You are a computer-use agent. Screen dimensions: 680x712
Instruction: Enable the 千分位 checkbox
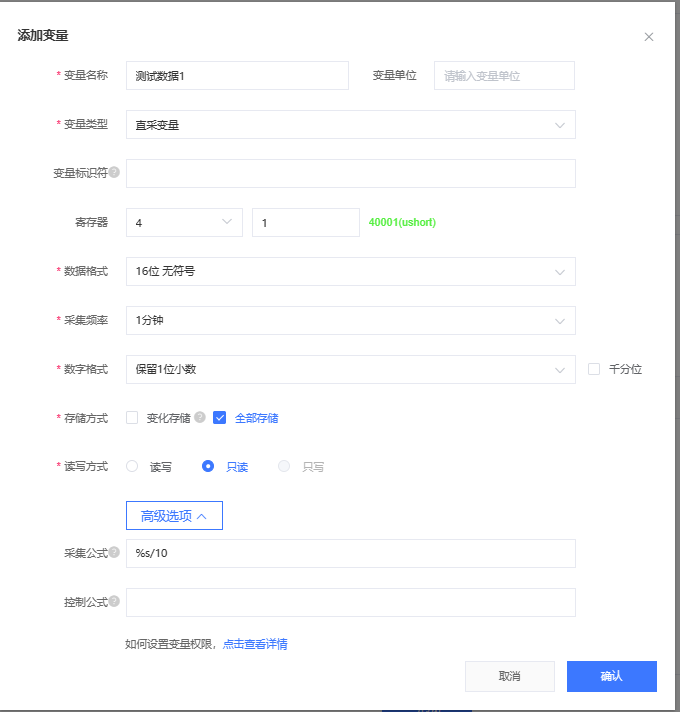594,369
